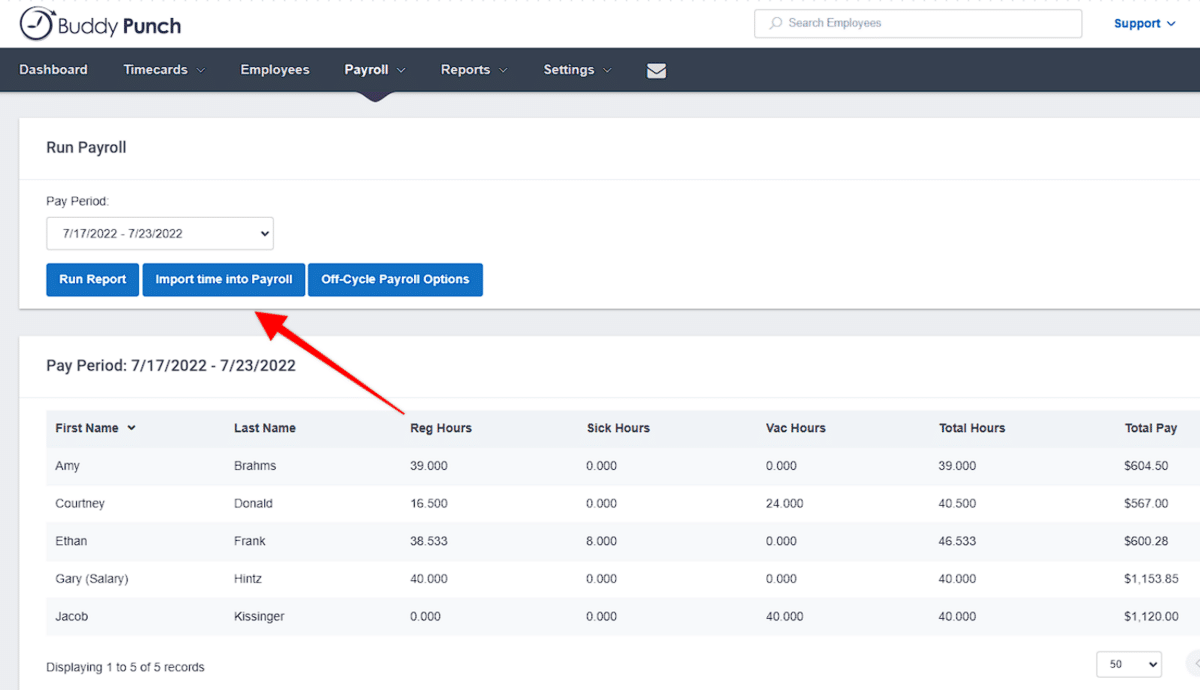The height and width of the screenshot is (690, 1200).
Task: Select the Courtney first name cell
Action: 80,504
